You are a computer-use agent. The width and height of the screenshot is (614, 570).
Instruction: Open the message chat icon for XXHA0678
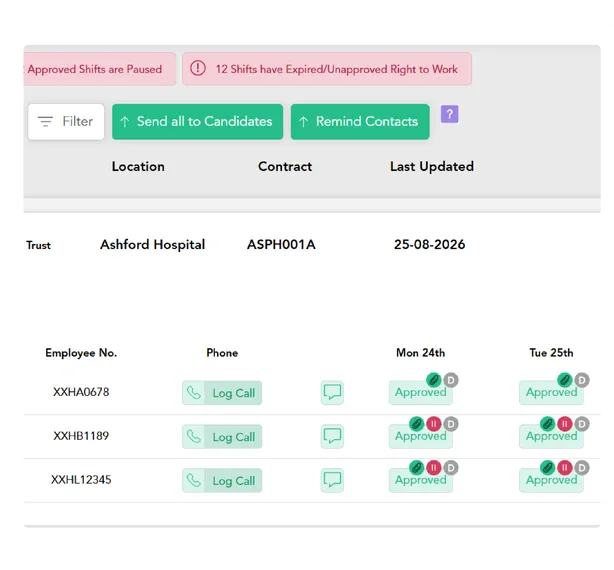(x=332, y=392)
